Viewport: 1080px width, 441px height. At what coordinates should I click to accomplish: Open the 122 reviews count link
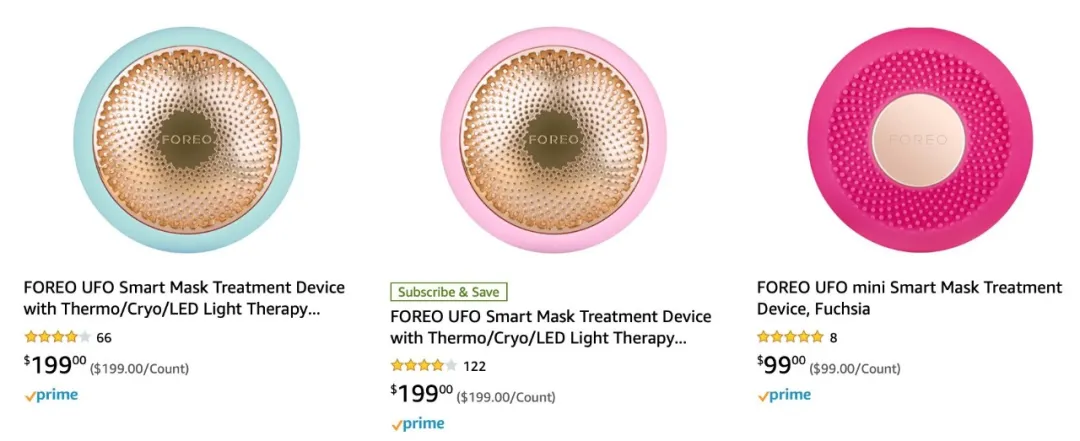tap(475, 366)
